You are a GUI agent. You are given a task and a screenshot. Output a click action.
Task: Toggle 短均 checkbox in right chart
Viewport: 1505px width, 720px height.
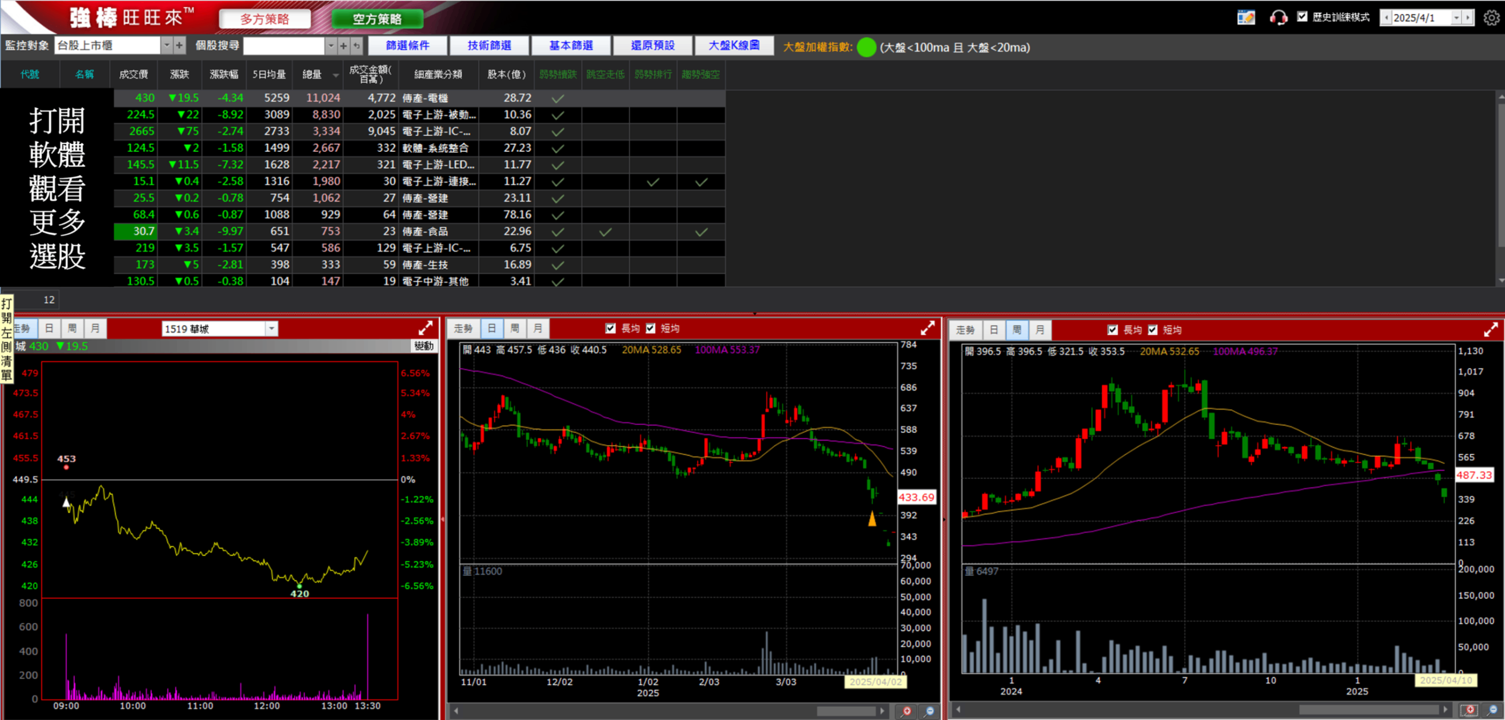[x=1153, y=329]
